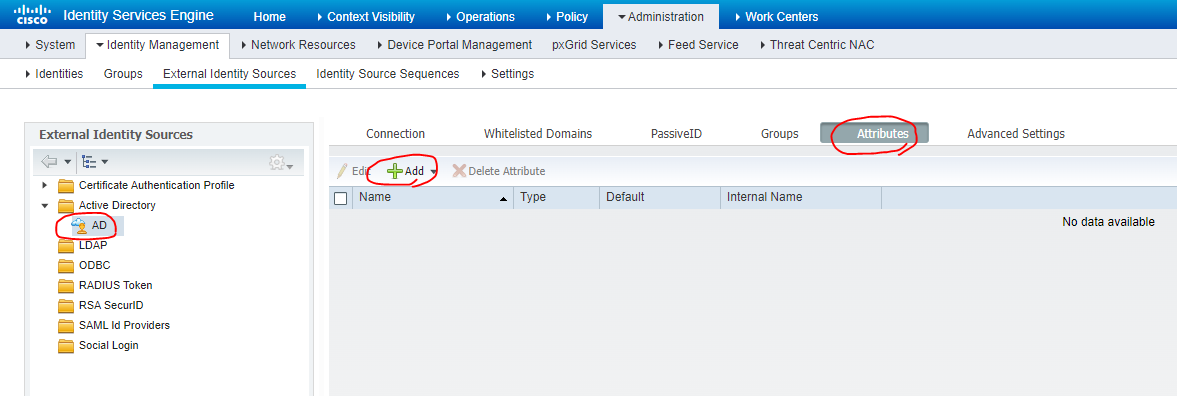Select External Identity Sources tab
This screenshot has width=1177, height=396.
click(x=229, y=74)
